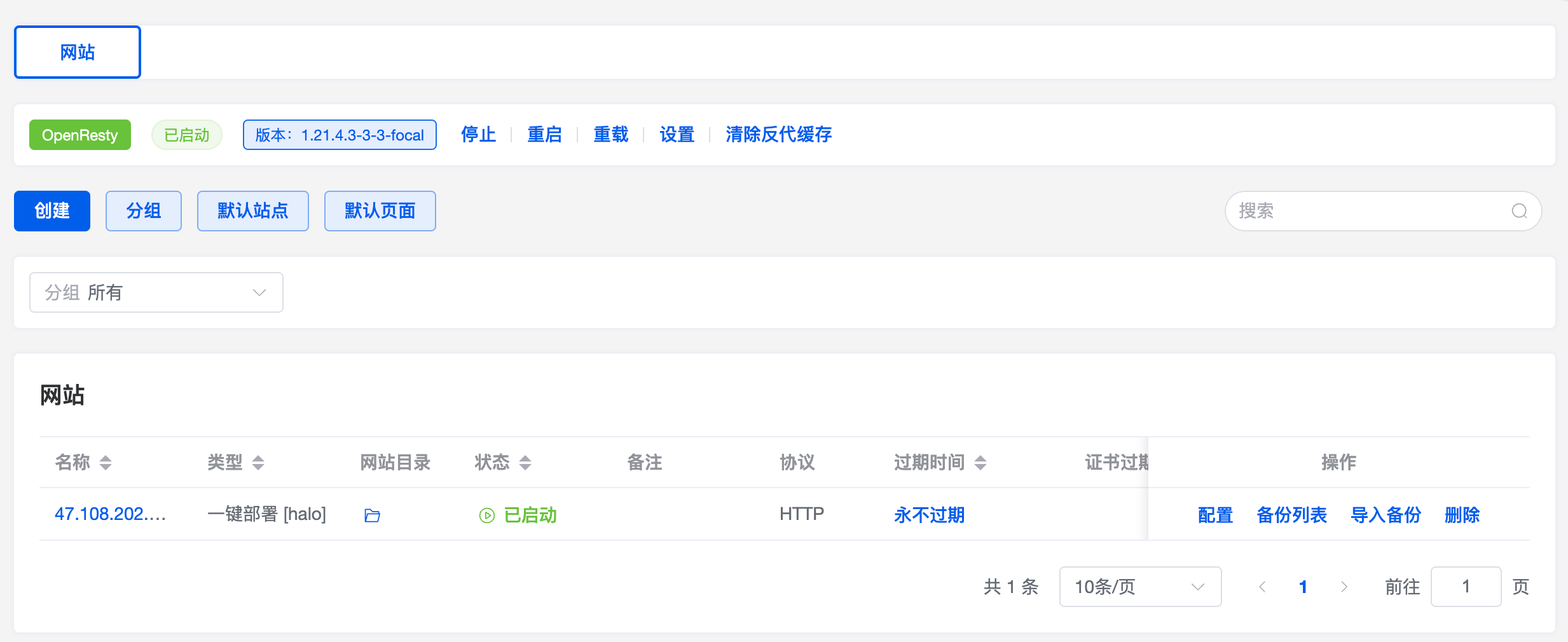Click 永不过期 expiration link

coord(929,515)
